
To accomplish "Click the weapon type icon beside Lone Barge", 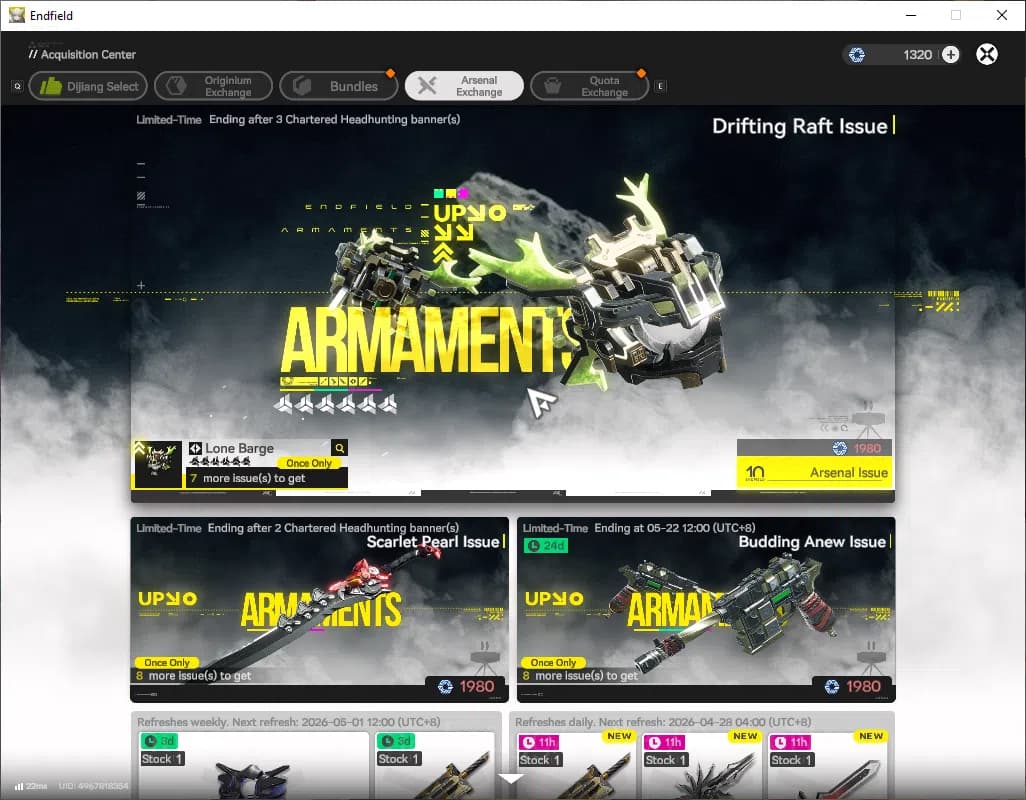I will point(195,448).
